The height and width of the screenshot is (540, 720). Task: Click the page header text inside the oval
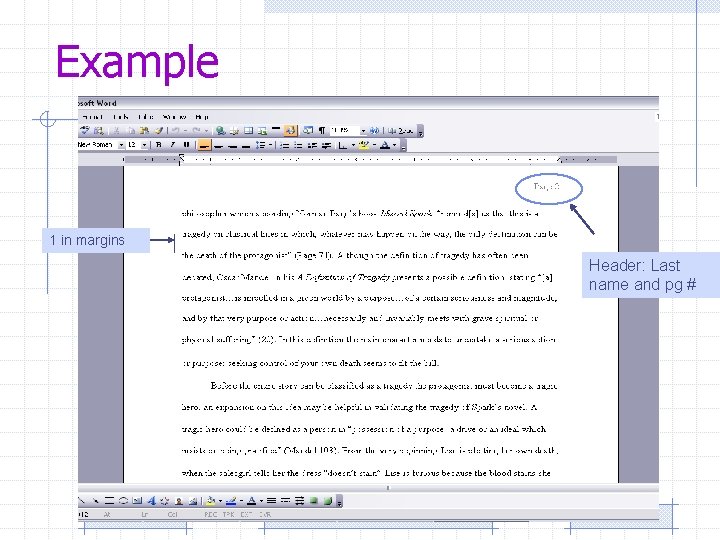tap(546, 186)
